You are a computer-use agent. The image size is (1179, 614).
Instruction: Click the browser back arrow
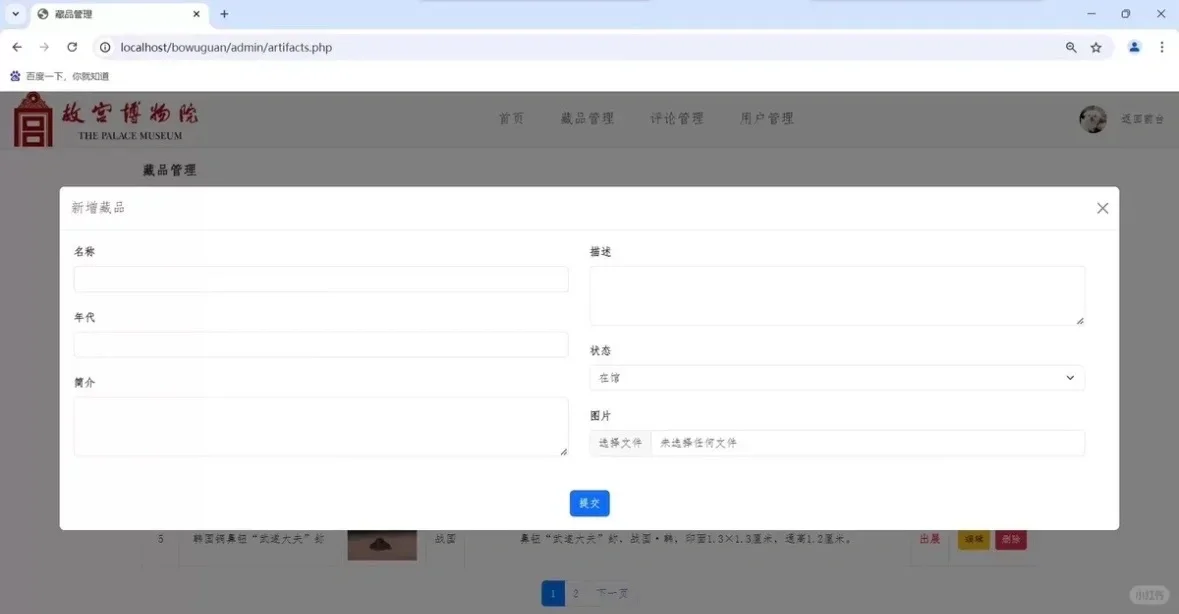click(16, 46)
